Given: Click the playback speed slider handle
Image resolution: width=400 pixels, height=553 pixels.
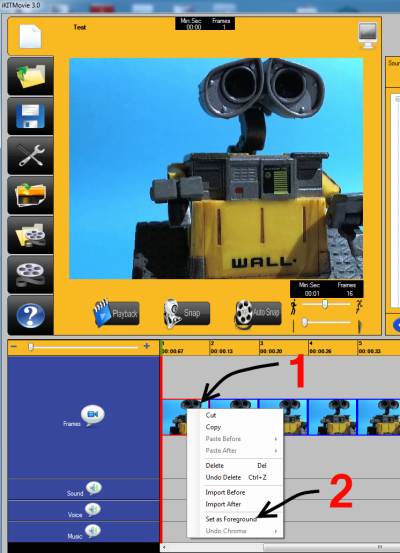Looking at the screenshot, I should (x=325, y=304).
